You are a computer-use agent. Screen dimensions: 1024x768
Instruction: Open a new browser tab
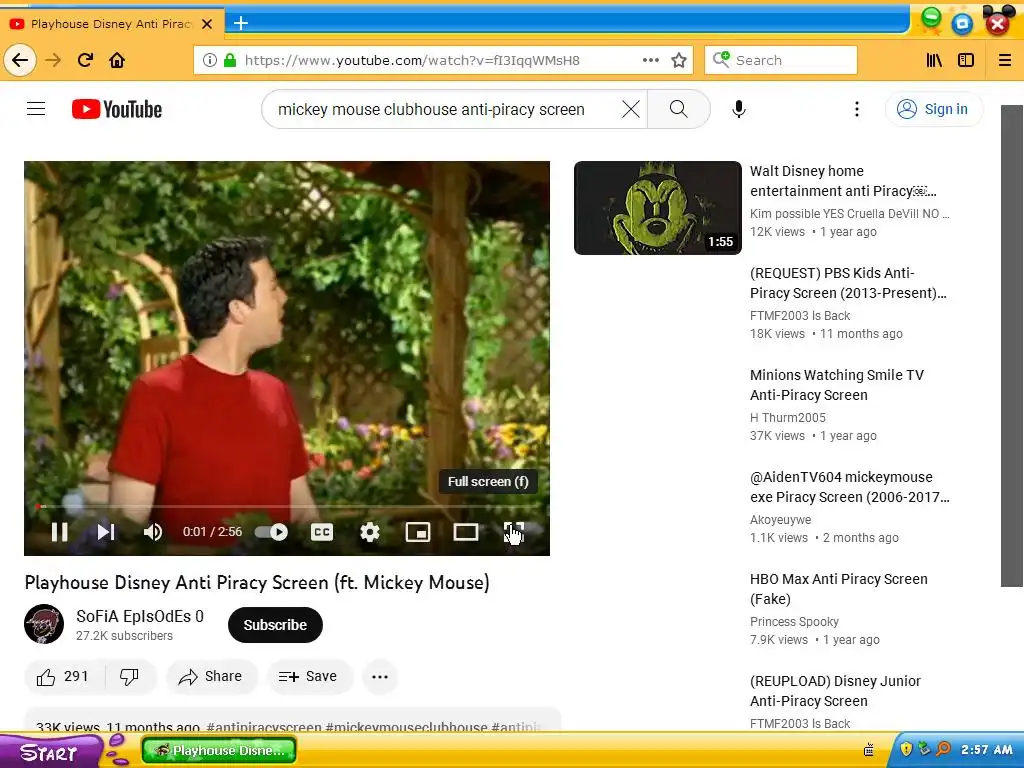pyautogui.click(x=240, y=24)
